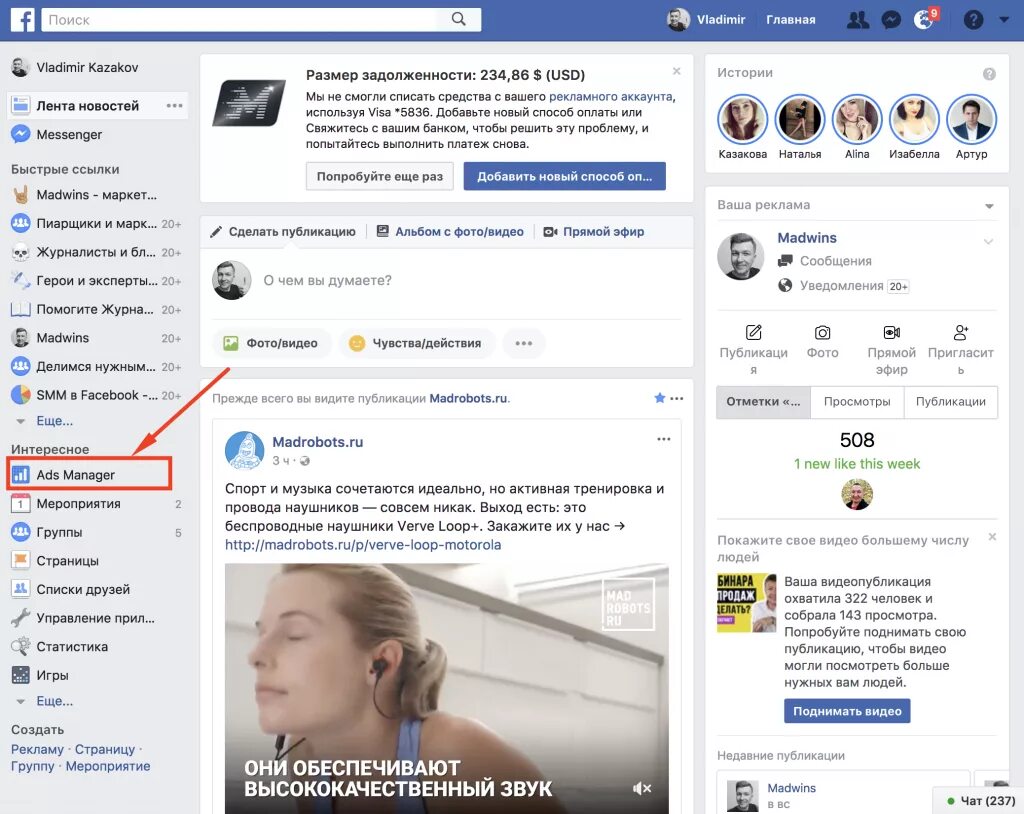
Task: Expand Еще... under Быстрые ссылки
Action: tap(54, 421)
